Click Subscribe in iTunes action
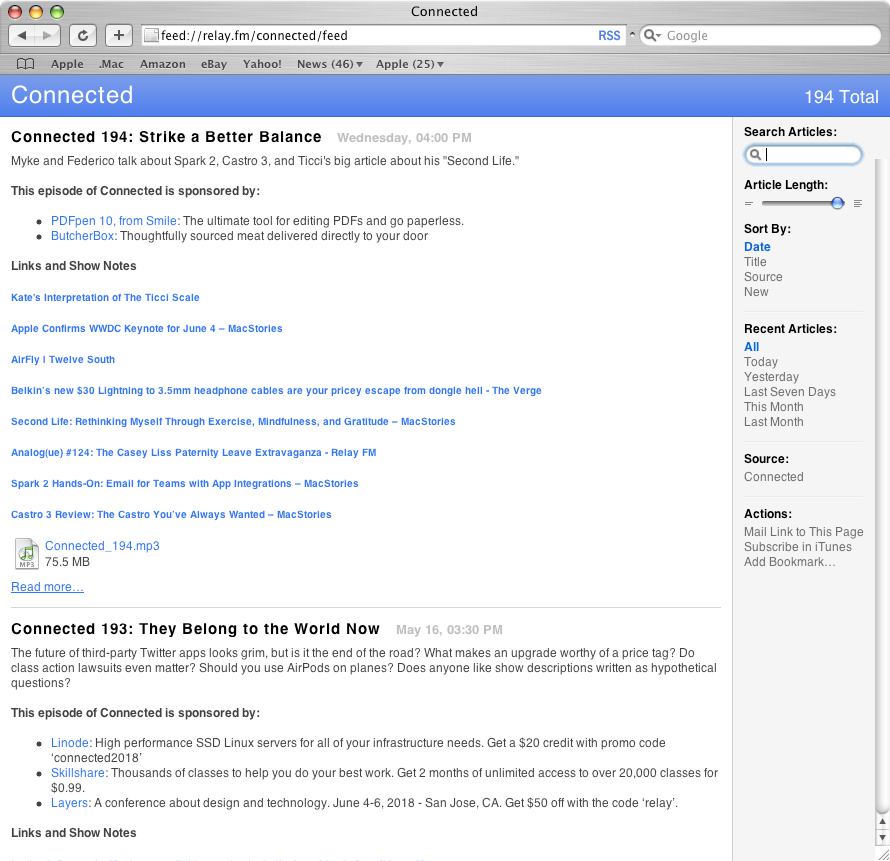 click(797, 547)
